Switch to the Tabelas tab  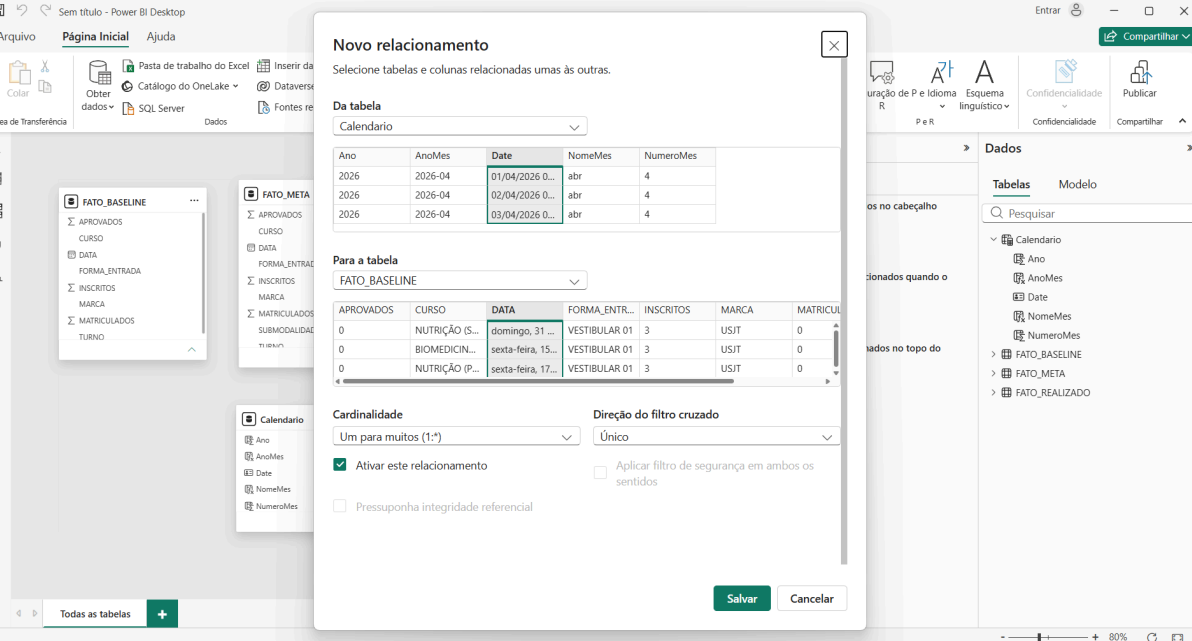click(x=1011, y=184)
